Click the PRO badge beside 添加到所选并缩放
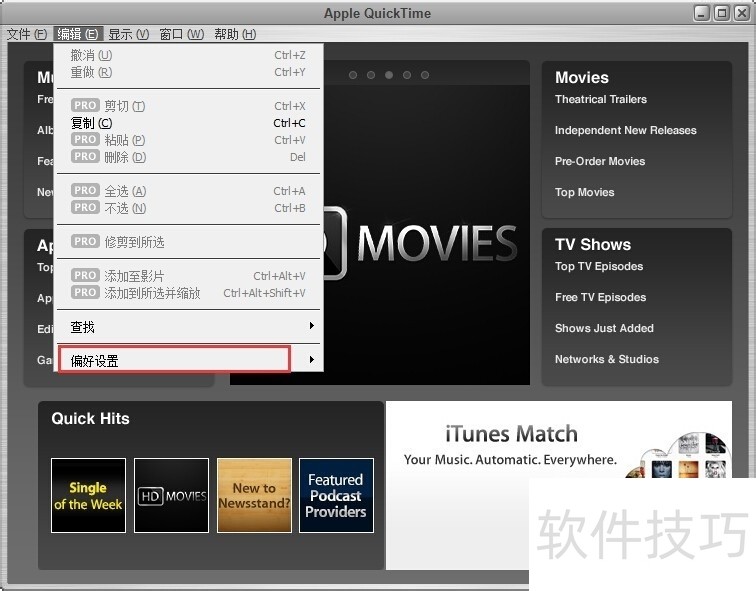Image resolution: width=756 pixels, height=591 pixels. [x=85, y=292]
